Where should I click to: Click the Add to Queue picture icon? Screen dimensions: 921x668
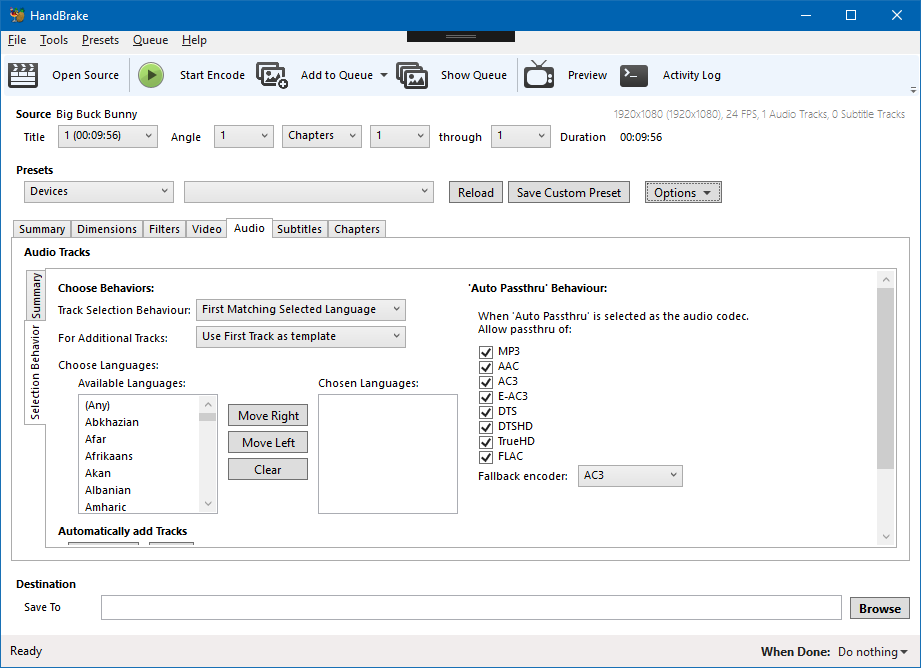pos(272,75)
